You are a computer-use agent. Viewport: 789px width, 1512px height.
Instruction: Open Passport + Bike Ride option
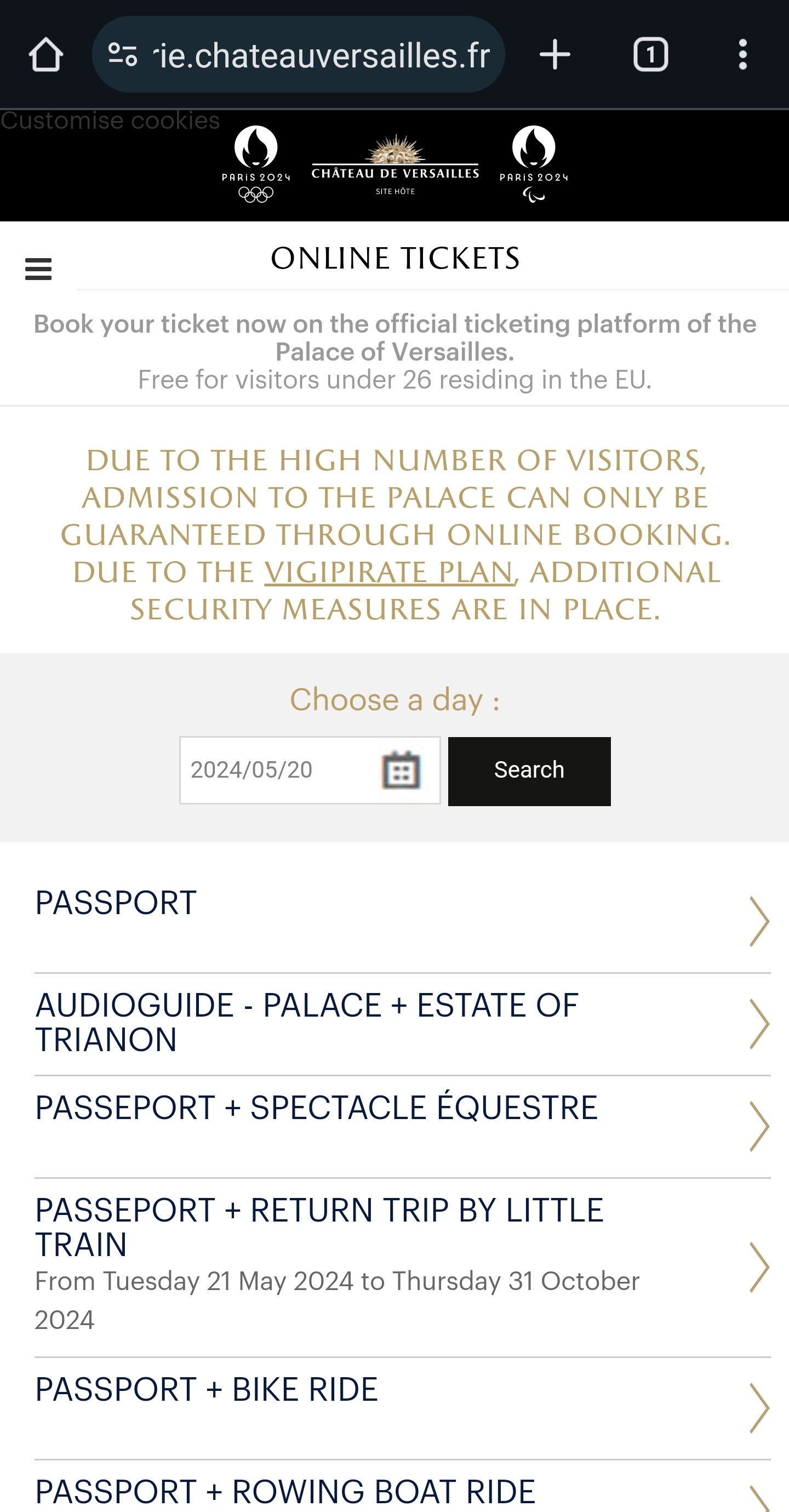[x=207, y=1390]
